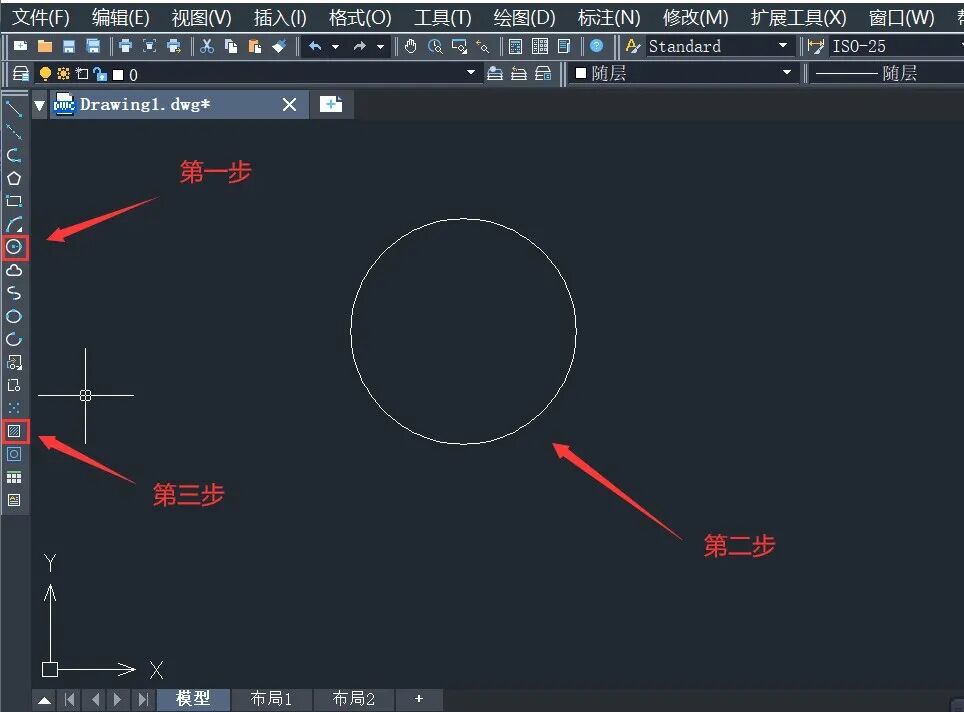Viewport: 964px width, 712px height.
Task: Click the zoom previous icon
Action: pyautogui.click(x=483, y=46)
